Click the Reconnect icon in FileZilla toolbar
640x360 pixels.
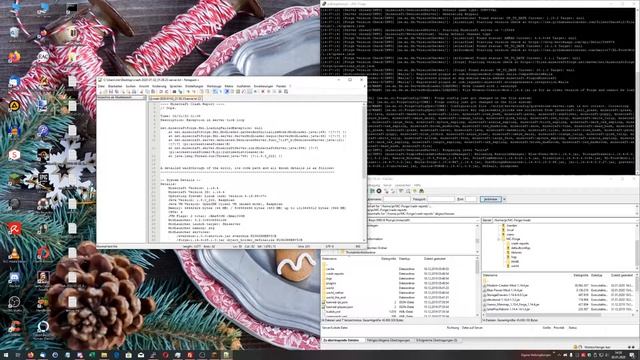393,191
